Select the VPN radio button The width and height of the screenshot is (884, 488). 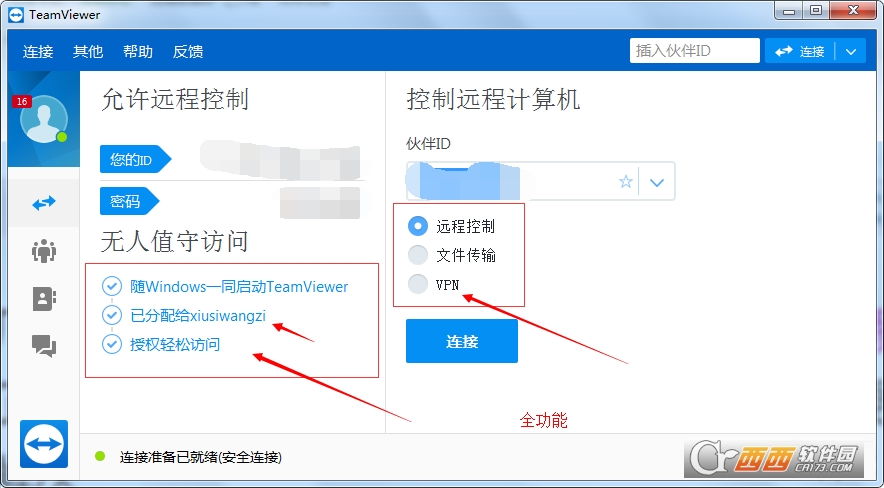tap(418, 284)
